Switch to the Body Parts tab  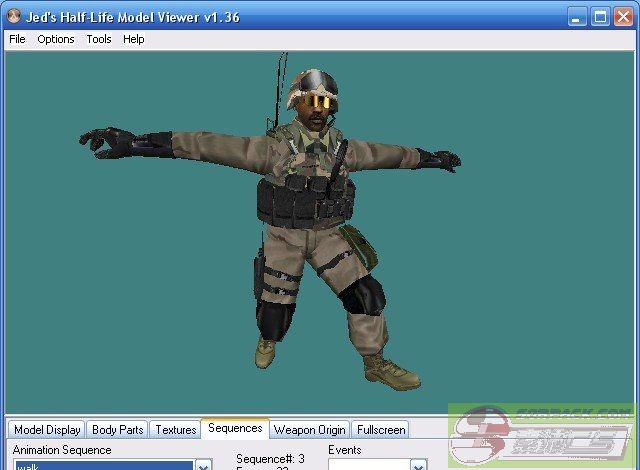pos(117,430)
